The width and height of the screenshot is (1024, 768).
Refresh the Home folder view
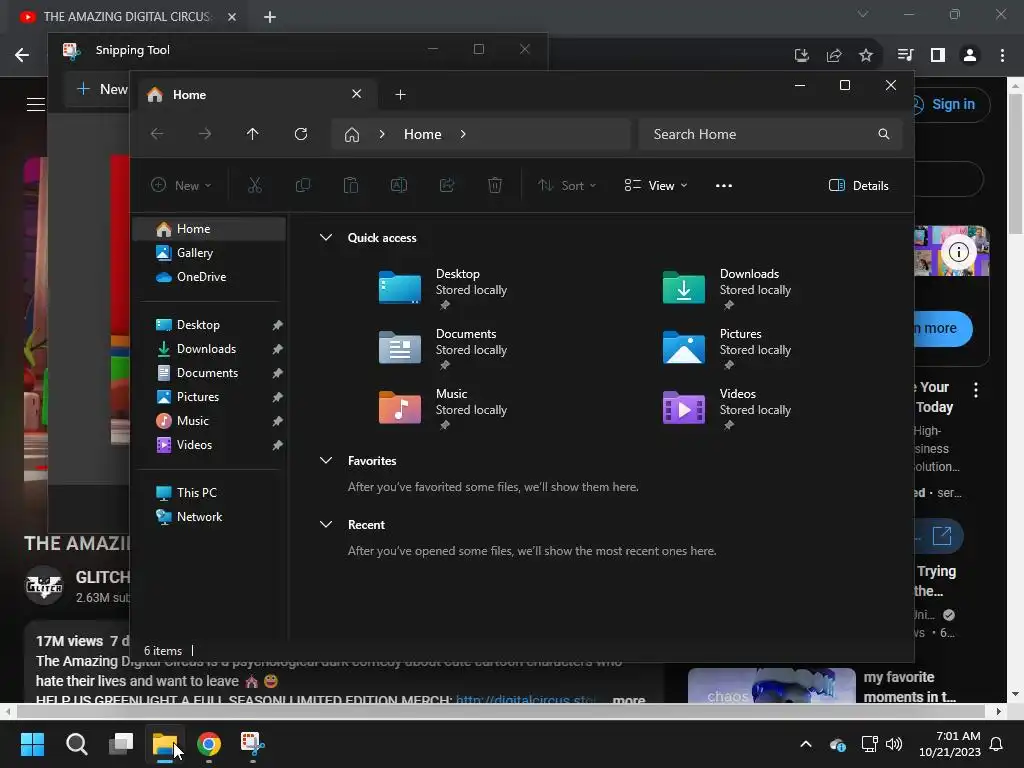[300, 134]
